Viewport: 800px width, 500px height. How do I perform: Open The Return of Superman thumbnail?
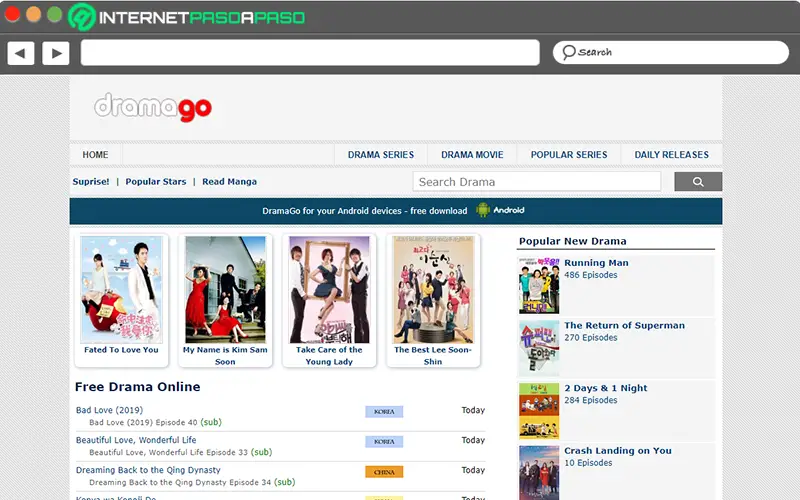(x=539, y=348)
